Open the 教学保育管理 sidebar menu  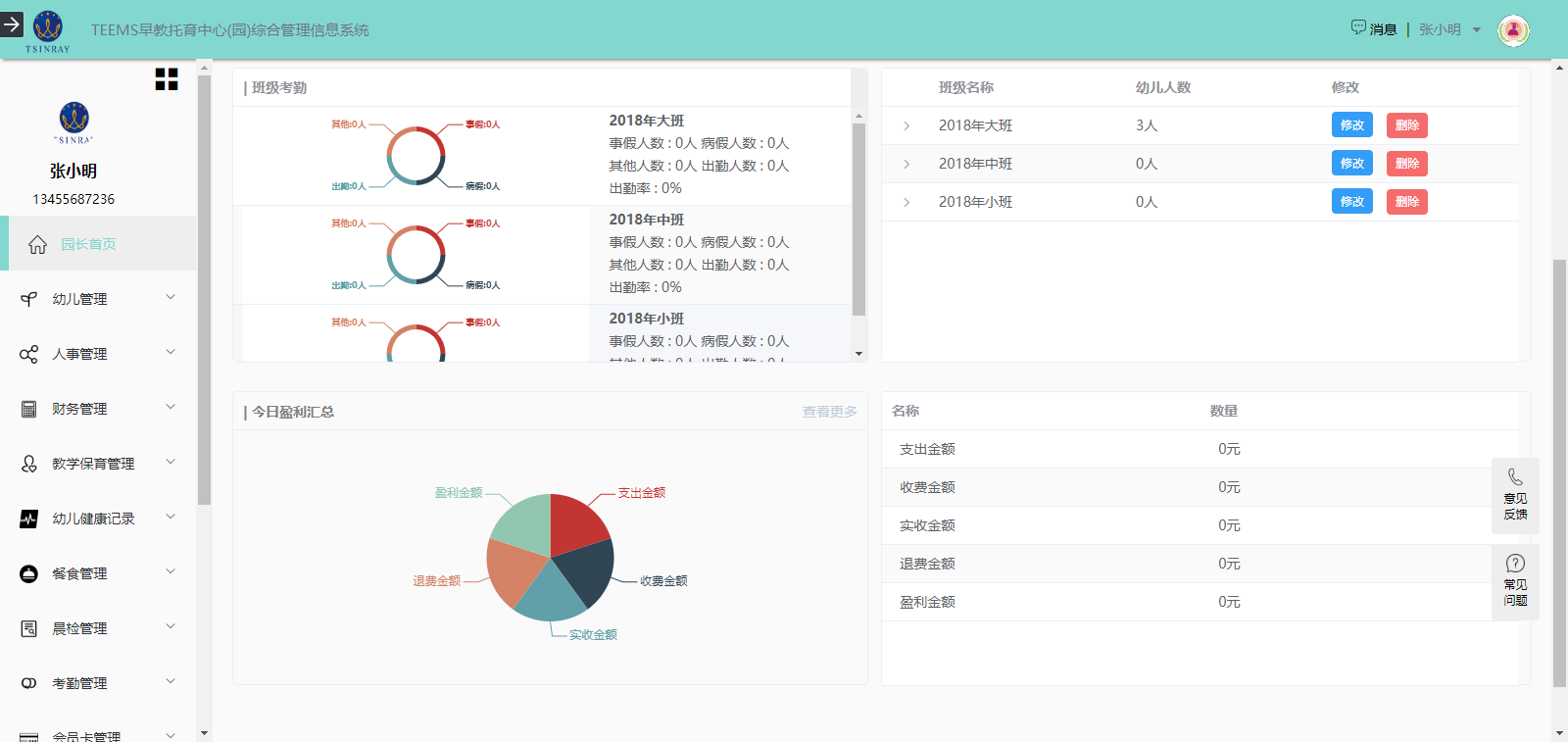[98, 464]
